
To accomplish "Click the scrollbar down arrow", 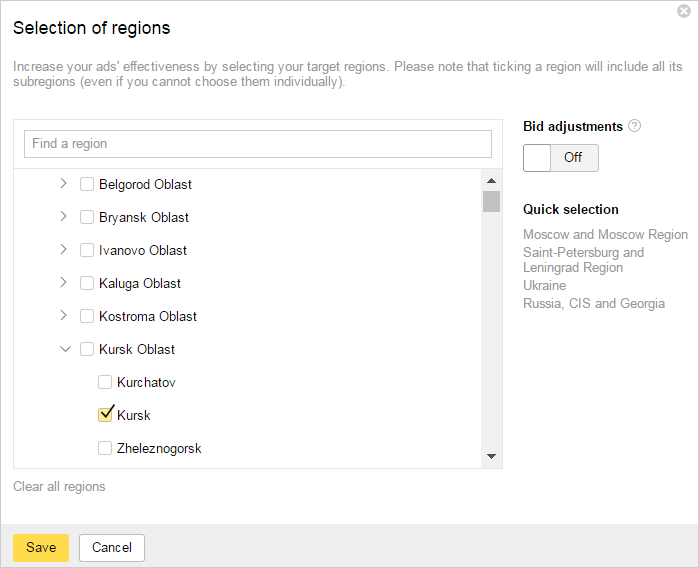I will click(491, 456).
